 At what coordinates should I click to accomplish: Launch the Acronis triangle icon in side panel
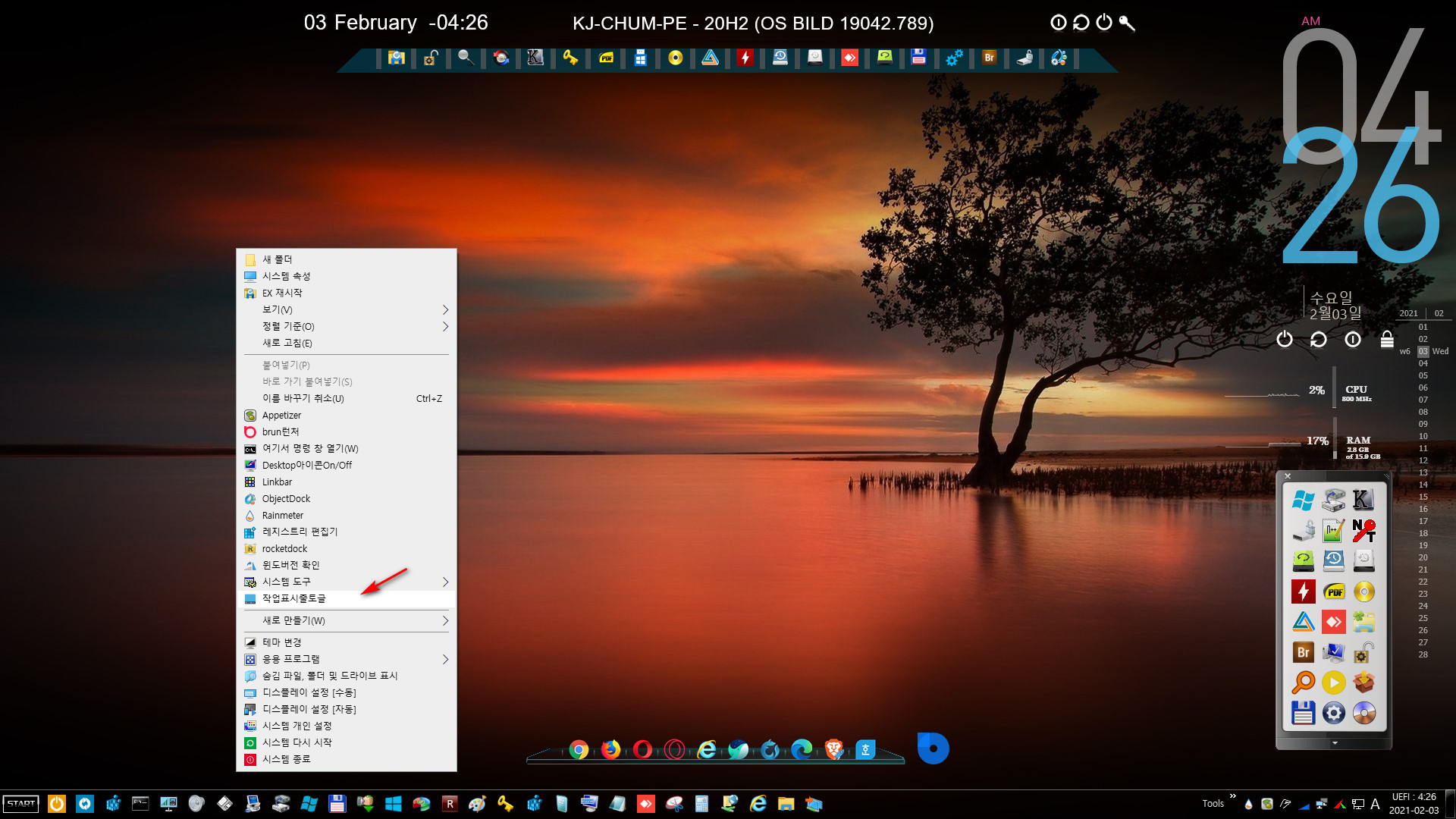click(x=1303, y=622)
